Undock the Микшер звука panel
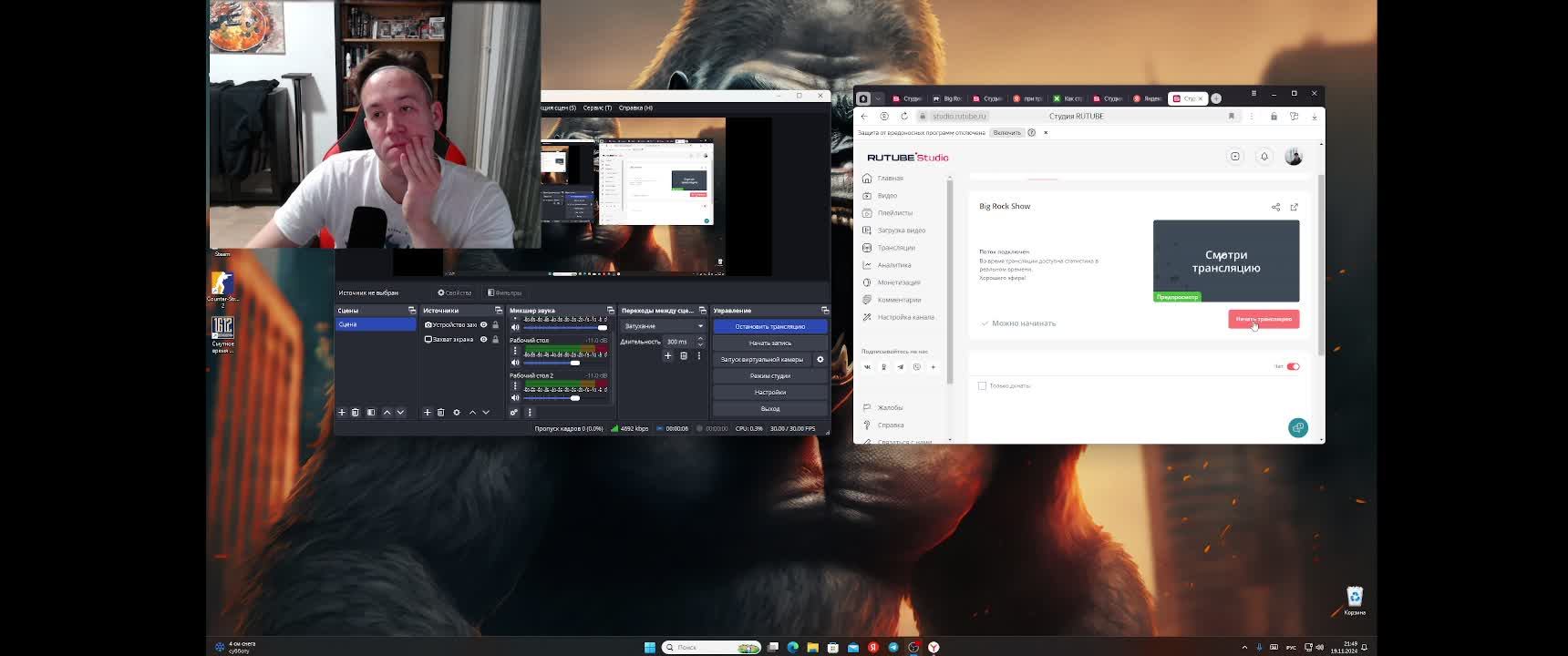Viewport: 1568px width, 656px height. 611,310
